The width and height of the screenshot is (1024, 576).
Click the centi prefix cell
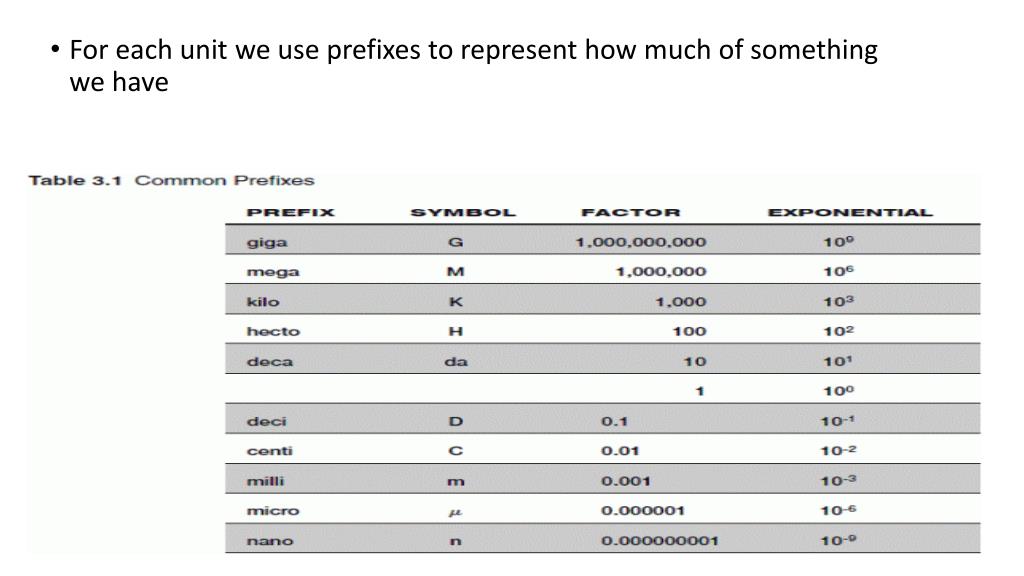tap(269, 452)
